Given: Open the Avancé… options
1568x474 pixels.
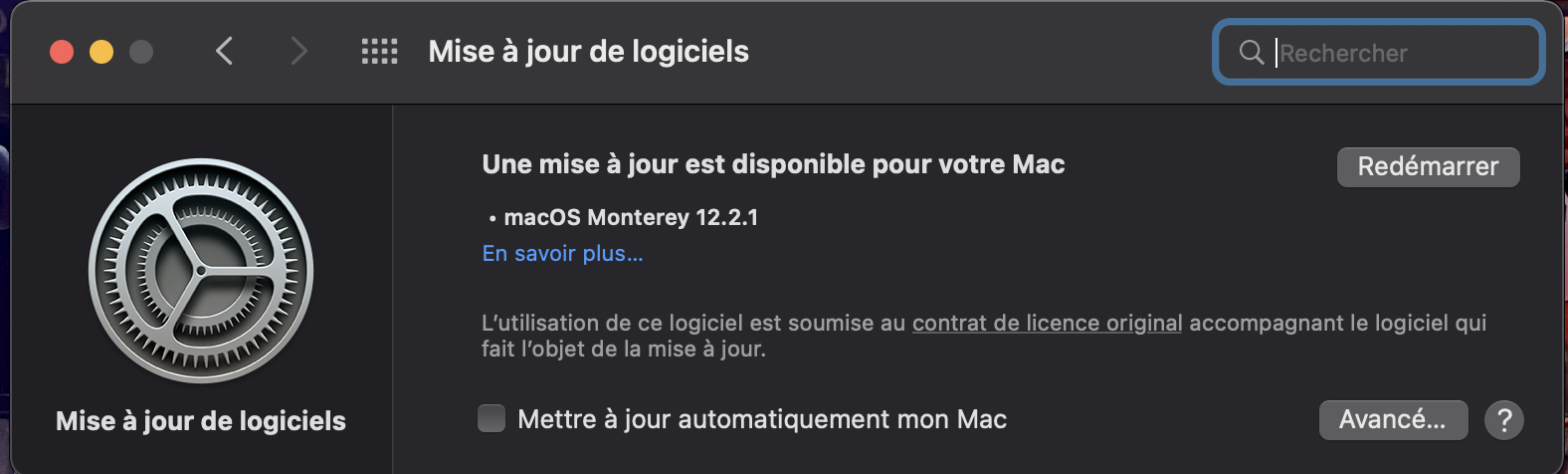Looking at the screenshot, I should [x=1393, y=420].
